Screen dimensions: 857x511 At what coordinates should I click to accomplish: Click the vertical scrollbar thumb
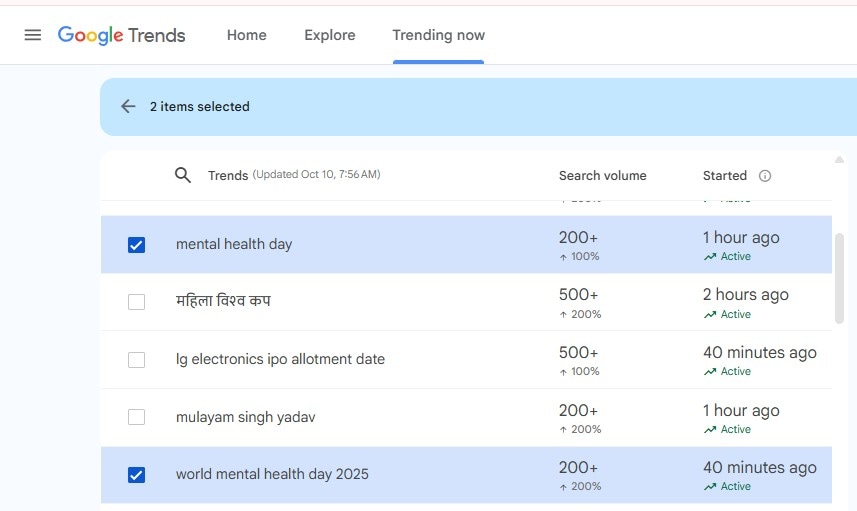point(840,278)
